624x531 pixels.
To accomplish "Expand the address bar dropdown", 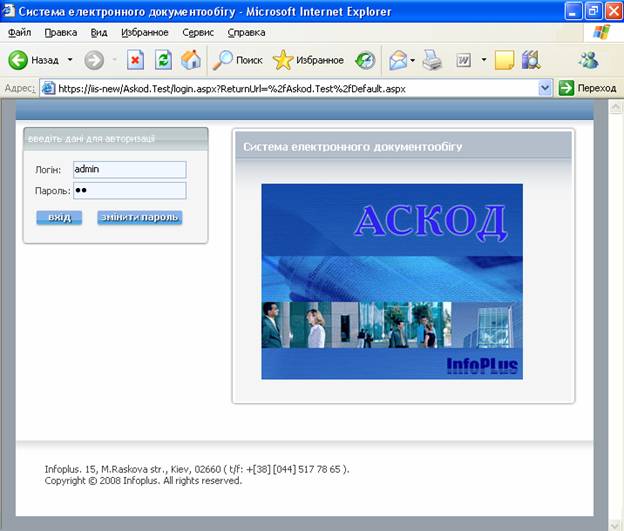I will click(x=545, y=88).
